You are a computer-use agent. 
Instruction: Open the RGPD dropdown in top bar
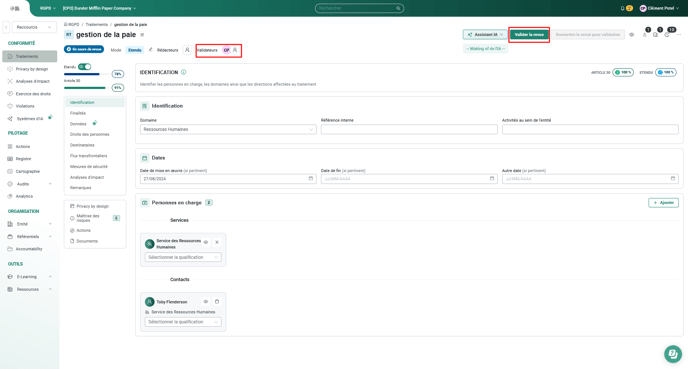[47, 8]
